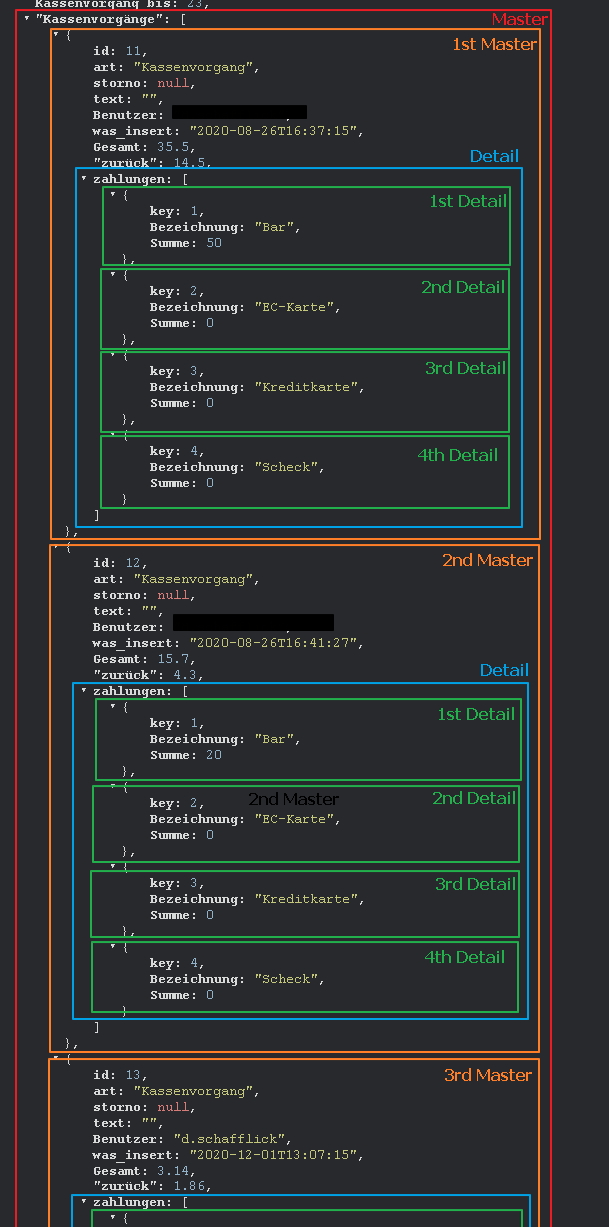Click the "Summe: 20" line

pos(186,755)
